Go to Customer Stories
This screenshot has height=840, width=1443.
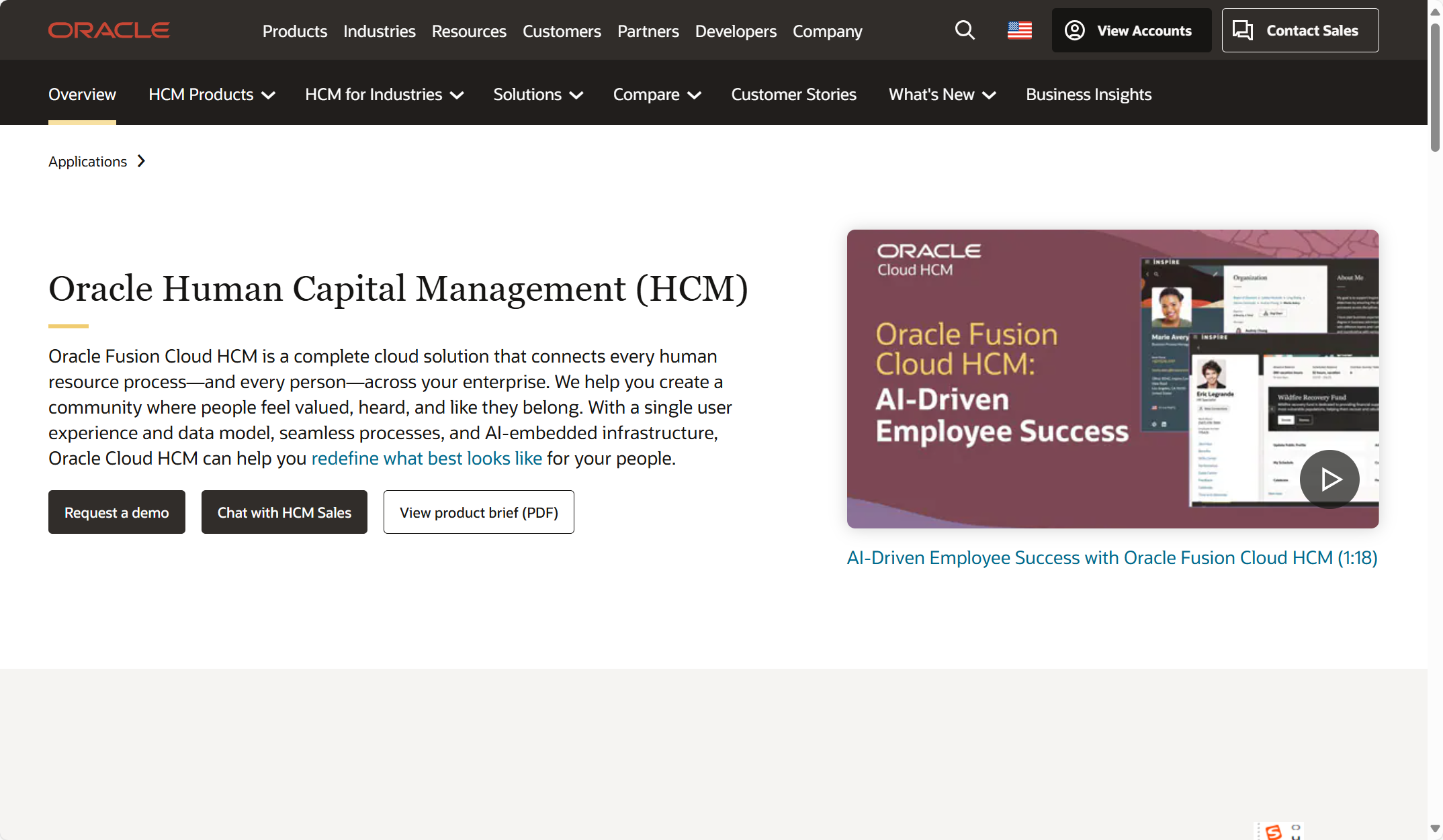[793, 95]
